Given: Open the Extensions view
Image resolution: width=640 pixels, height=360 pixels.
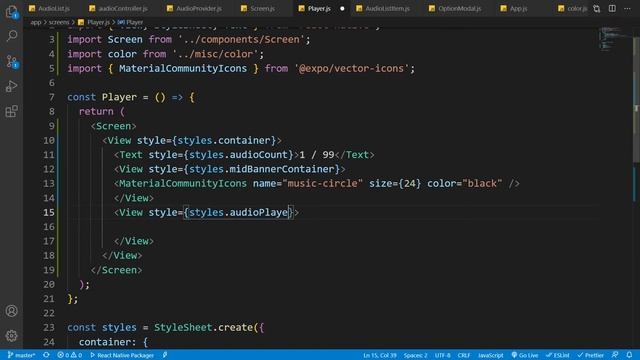Looking at the screenshot, I should pos(11,111).
